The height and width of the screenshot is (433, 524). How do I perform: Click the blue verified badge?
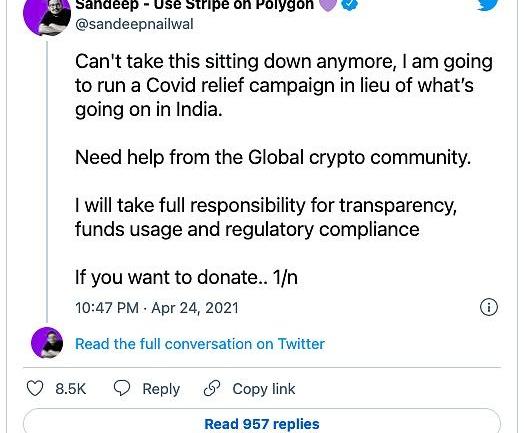coord(350,5)
